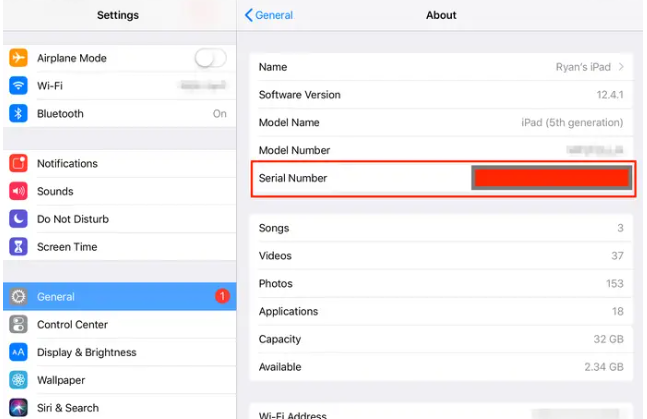Tap the Wi-Fi icon
This screenshot has width=647, height=419.
[18, 85]
